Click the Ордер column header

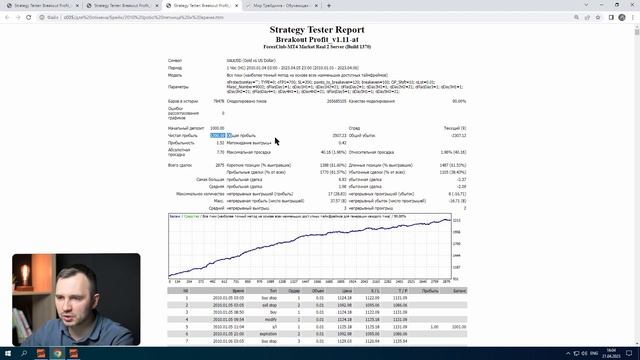pyautogui.click(x=294, y=291)
